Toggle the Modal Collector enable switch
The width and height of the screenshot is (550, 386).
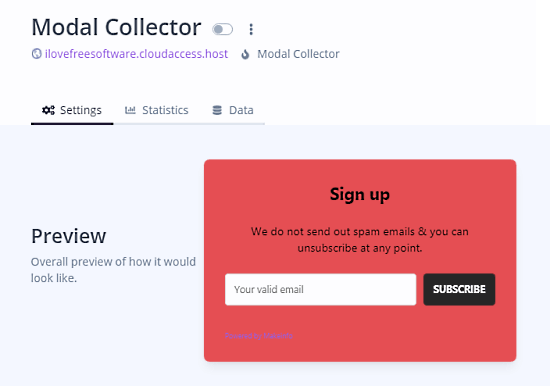(222, 29)
